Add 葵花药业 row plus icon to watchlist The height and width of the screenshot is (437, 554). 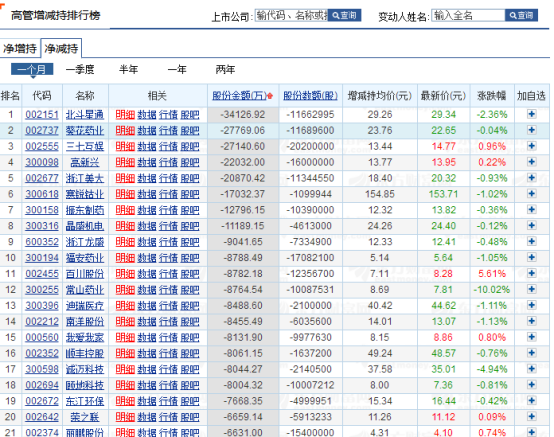pos(531,130)
